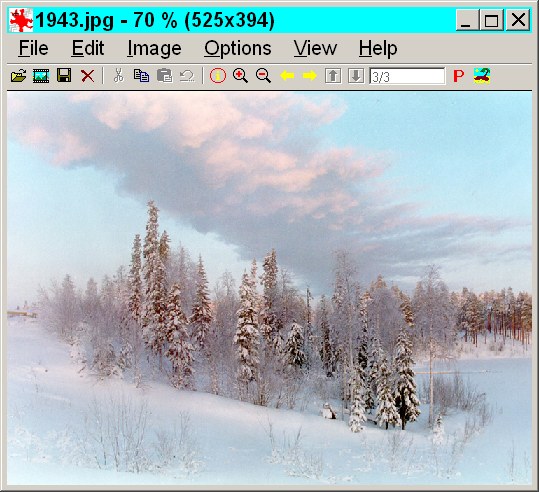Viewport: 539px width, 492px height.
Task: Go to next image with right yellow arrow
Action: pos(310,75)
